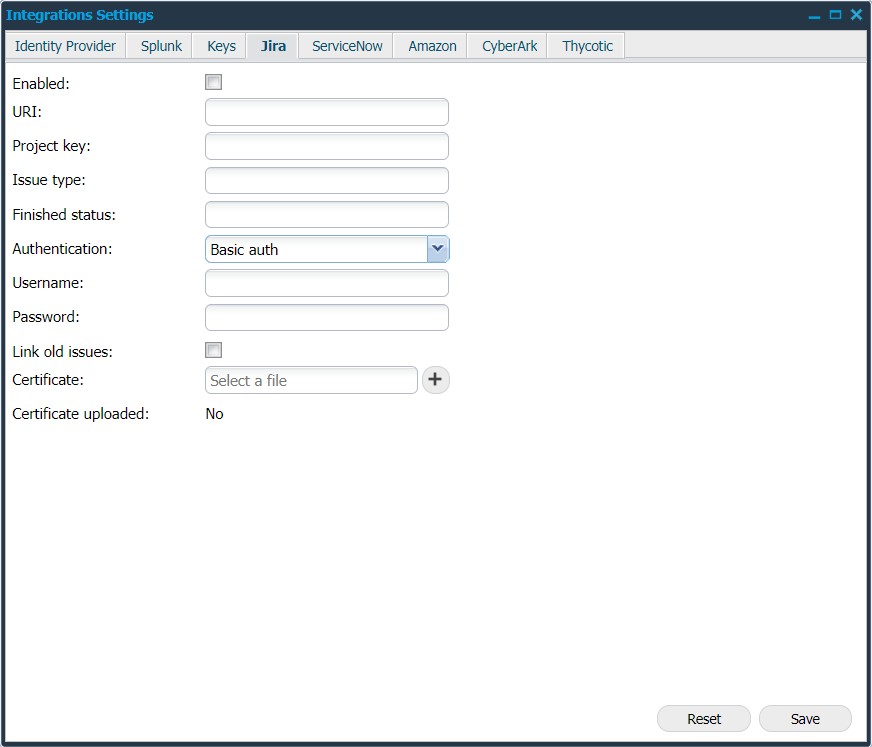This screenshot has height=747, width=872.
Task: Focus the Project key field
Action: click(x=326, y=145)
